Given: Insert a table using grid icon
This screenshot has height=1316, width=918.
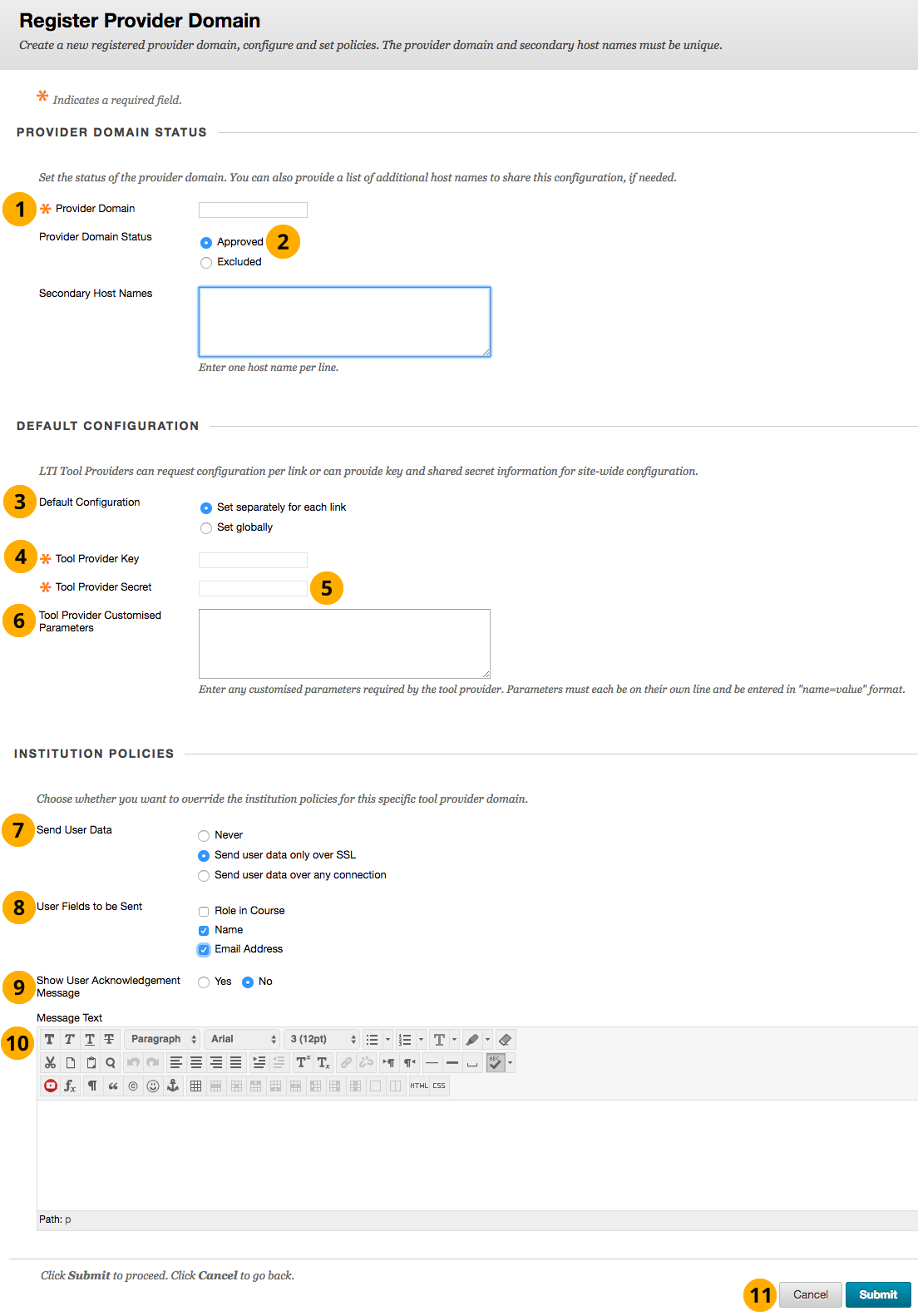Looking at the screenshot, I should click(196, 1086).
